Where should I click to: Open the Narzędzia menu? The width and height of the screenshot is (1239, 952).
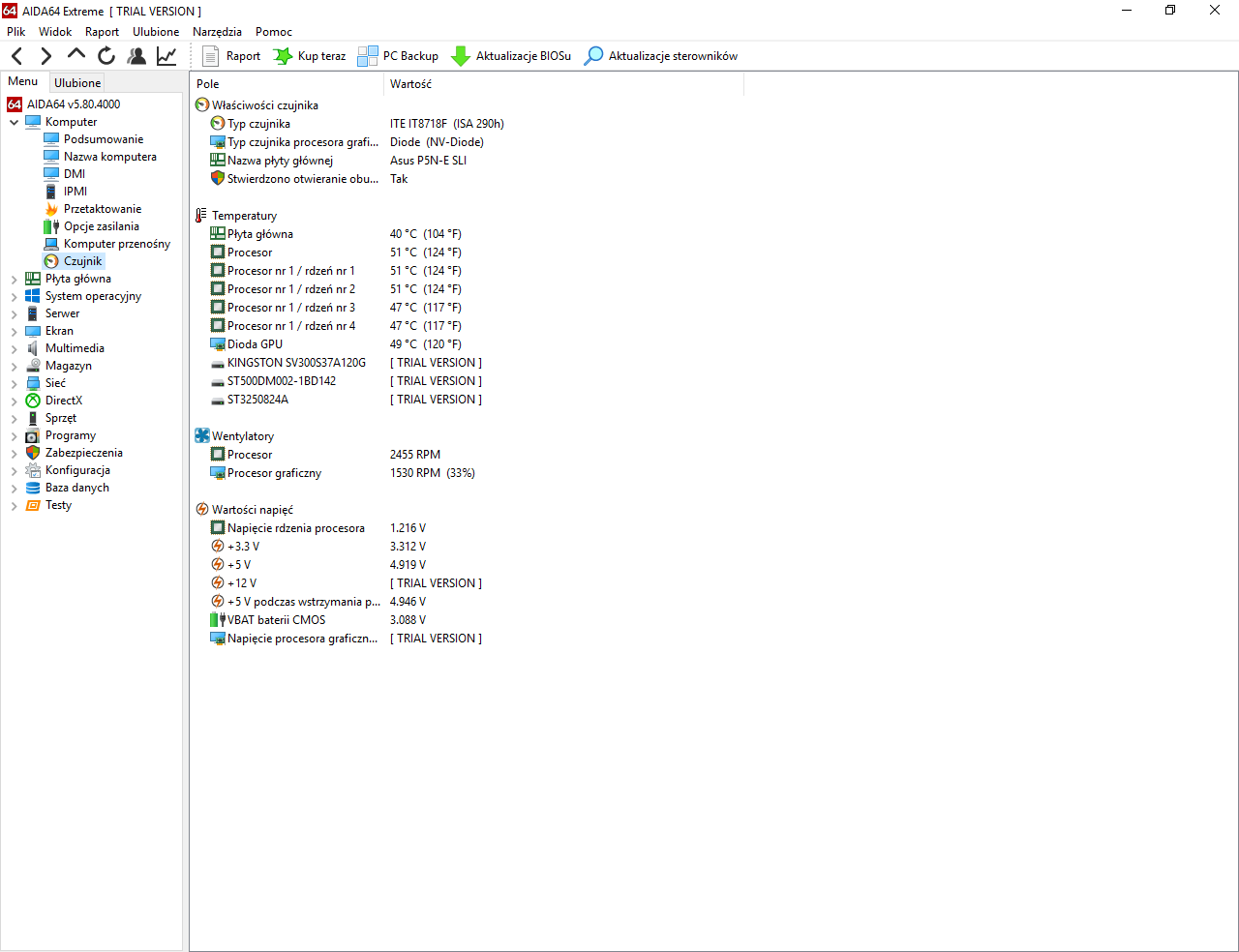(x=217, y=32)
